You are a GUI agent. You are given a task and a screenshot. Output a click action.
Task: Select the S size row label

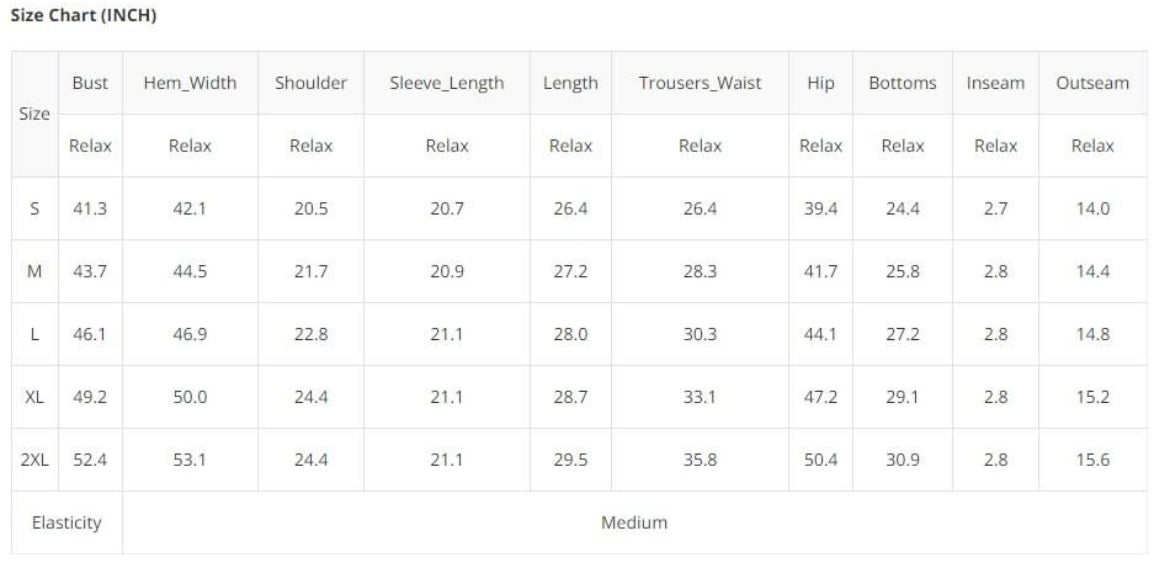point(35,209)
